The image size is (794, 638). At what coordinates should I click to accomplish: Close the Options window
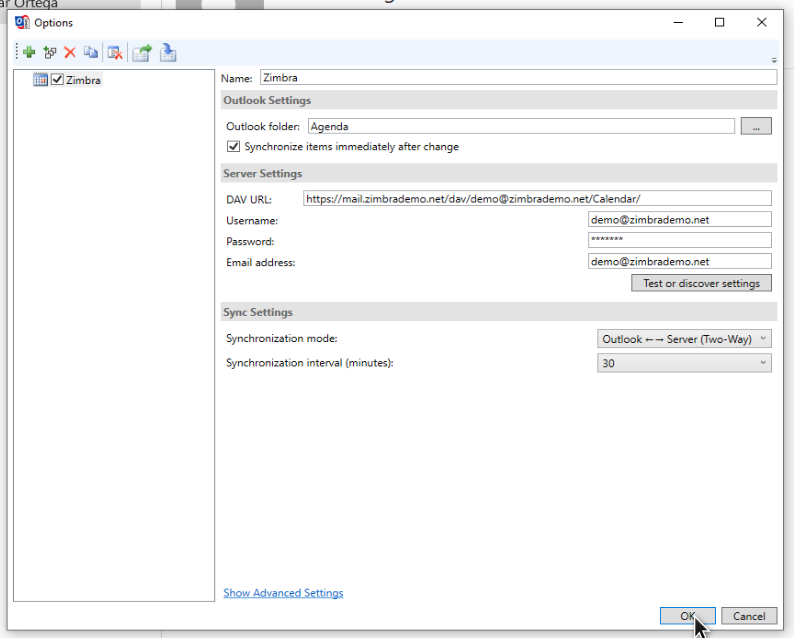point(762,22)
